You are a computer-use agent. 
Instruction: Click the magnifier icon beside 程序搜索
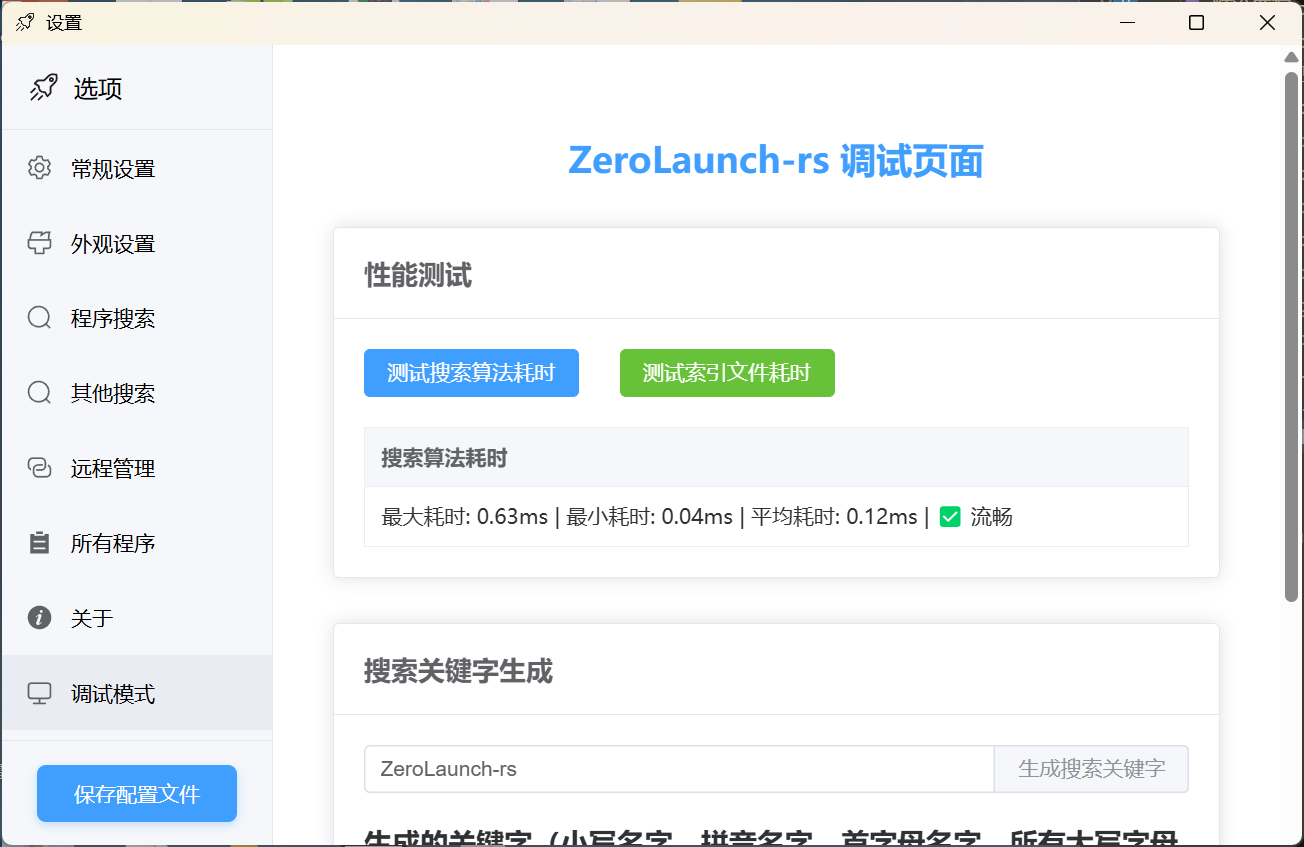pyautogui.click(x=39, y=318)
